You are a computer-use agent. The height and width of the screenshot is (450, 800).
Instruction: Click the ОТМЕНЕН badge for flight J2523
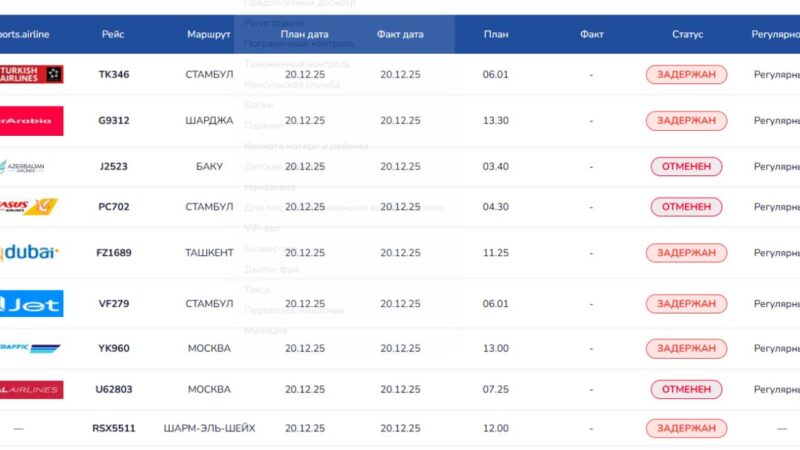coord(686,166)
